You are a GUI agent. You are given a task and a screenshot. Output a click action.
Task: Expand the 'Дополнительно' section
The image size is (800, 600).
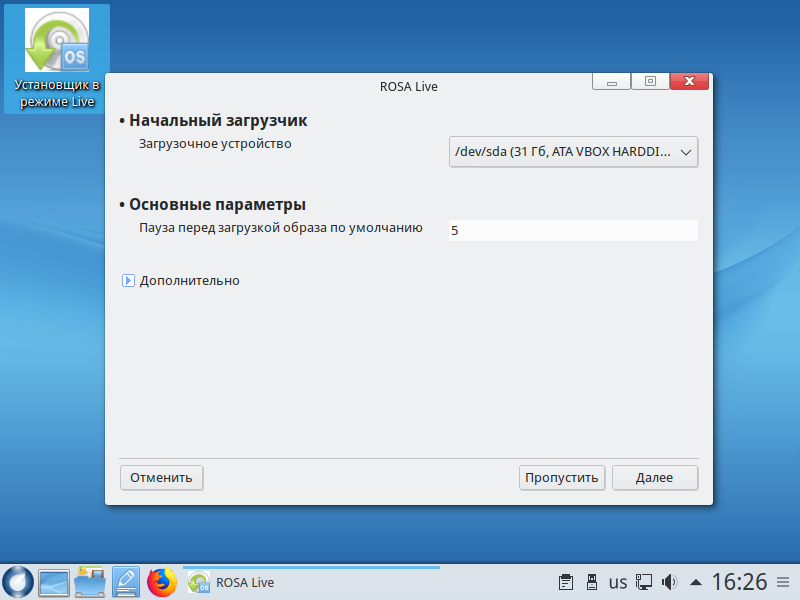[x=128, y=281]
